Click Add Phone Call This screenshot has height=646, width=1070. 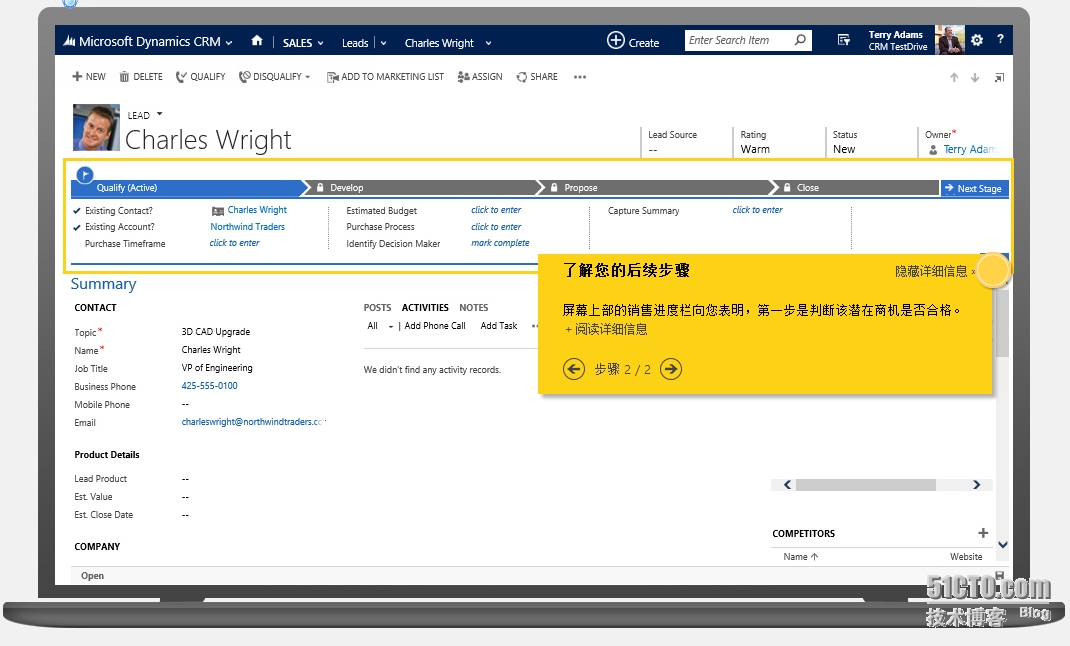point(435,326)
